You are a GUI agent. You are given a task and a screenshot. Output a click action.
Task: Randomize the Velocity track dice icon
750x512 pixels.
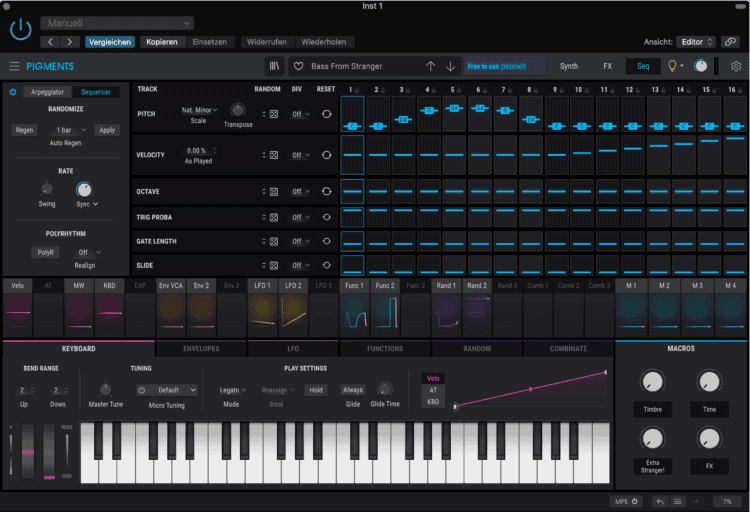click(274, 155)
